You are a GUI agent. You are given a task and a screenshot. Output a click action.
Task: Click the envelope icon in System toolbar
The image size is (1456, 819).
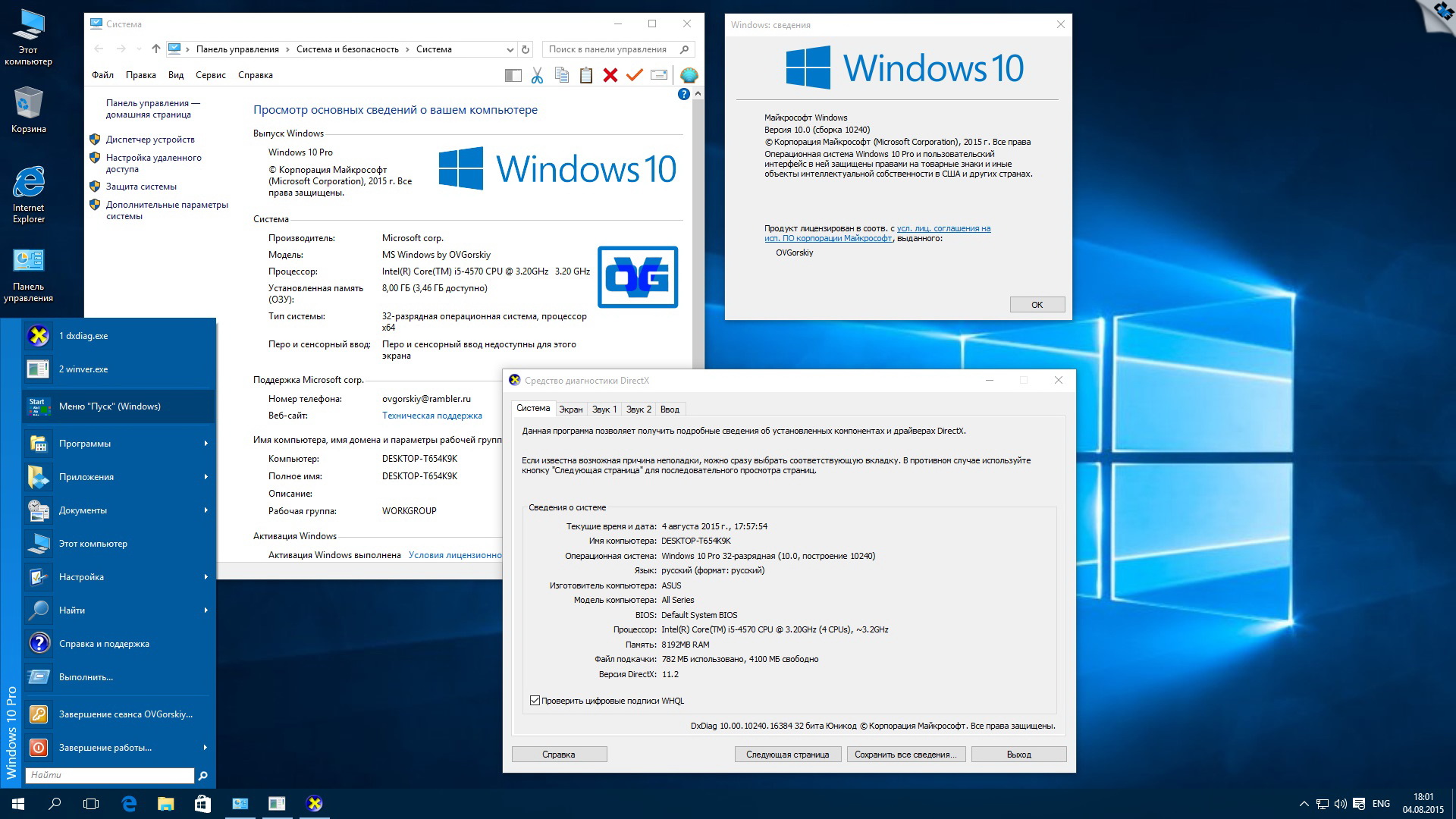coord(659,75)
